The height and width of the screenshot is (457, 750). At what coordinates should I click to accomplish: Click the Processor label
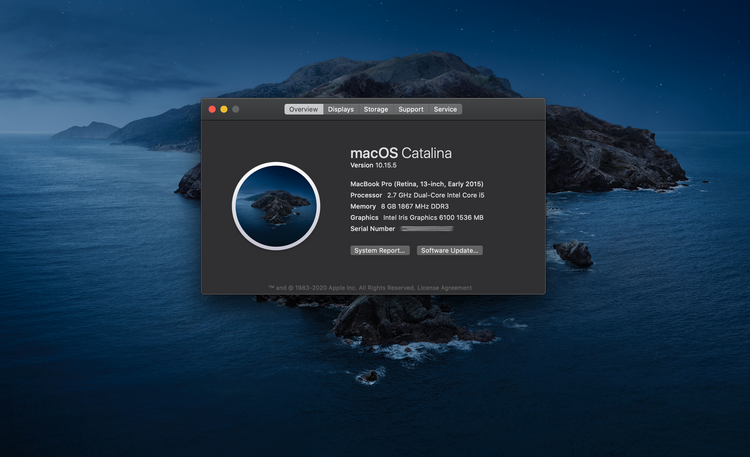[x=366, y=195]
